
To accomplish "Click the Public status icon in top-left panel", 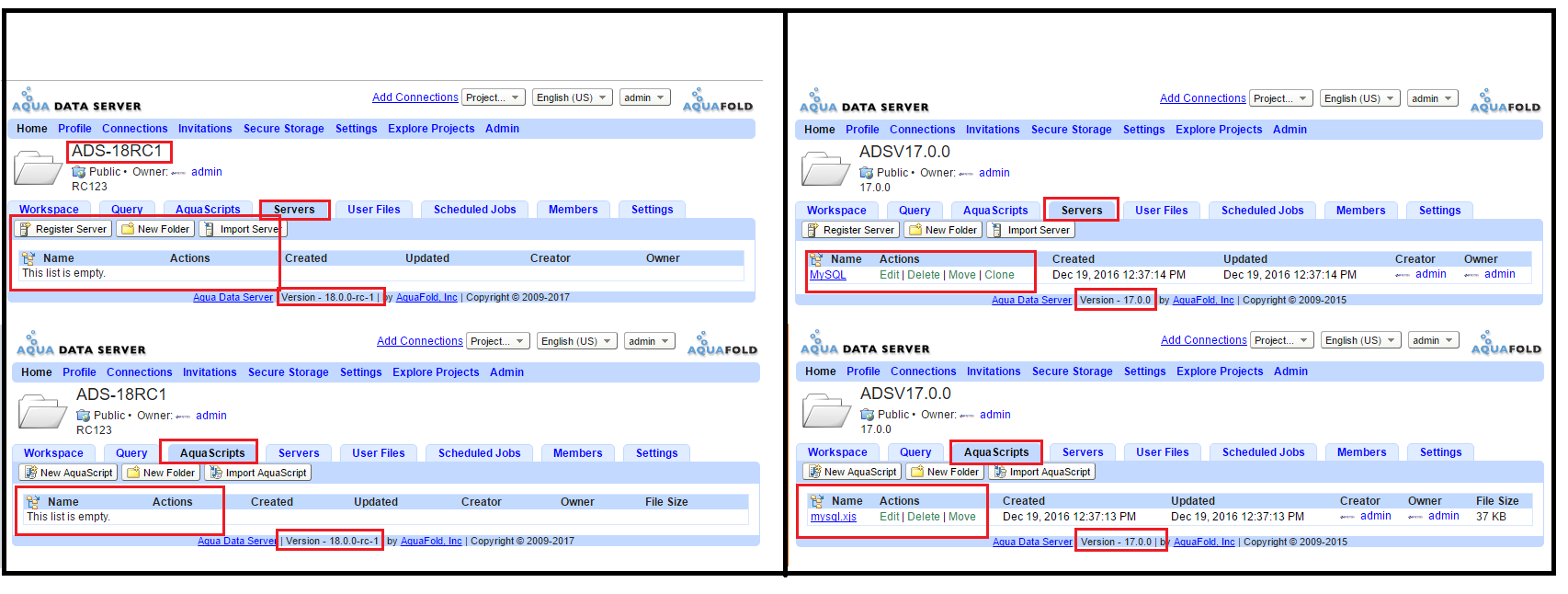I will point(79,172).
